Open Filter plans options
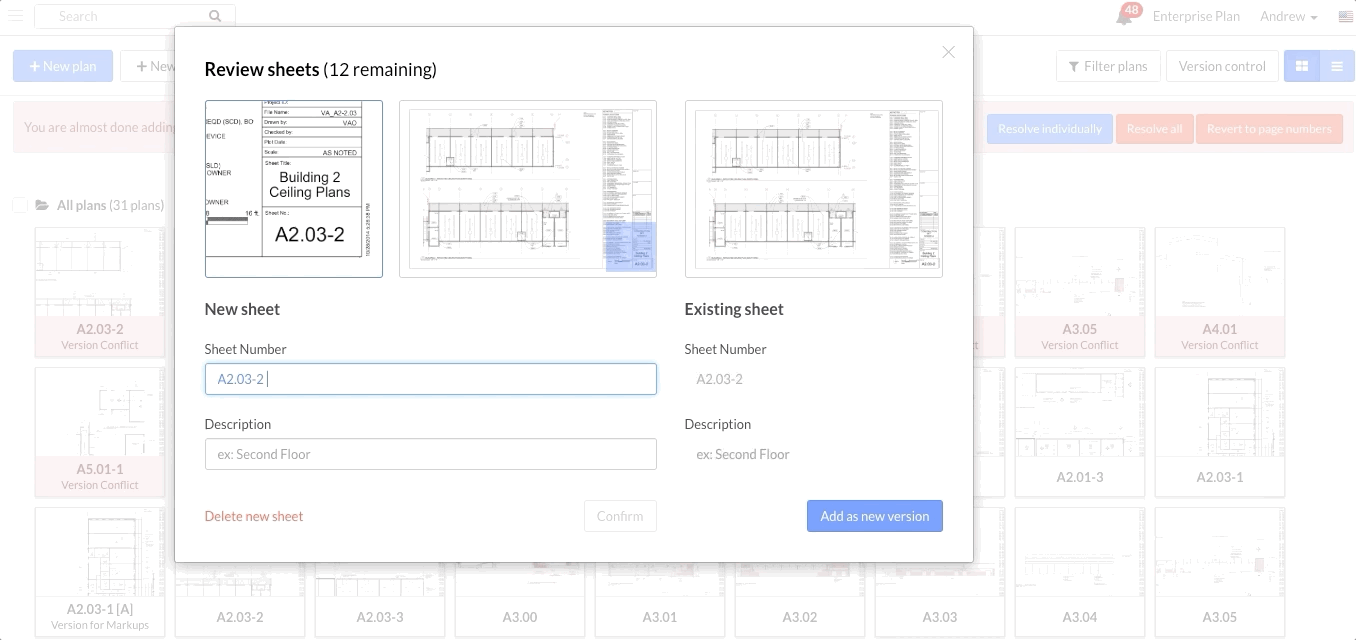Viewport: 1356px width, 640px height. click(1108, 66)
